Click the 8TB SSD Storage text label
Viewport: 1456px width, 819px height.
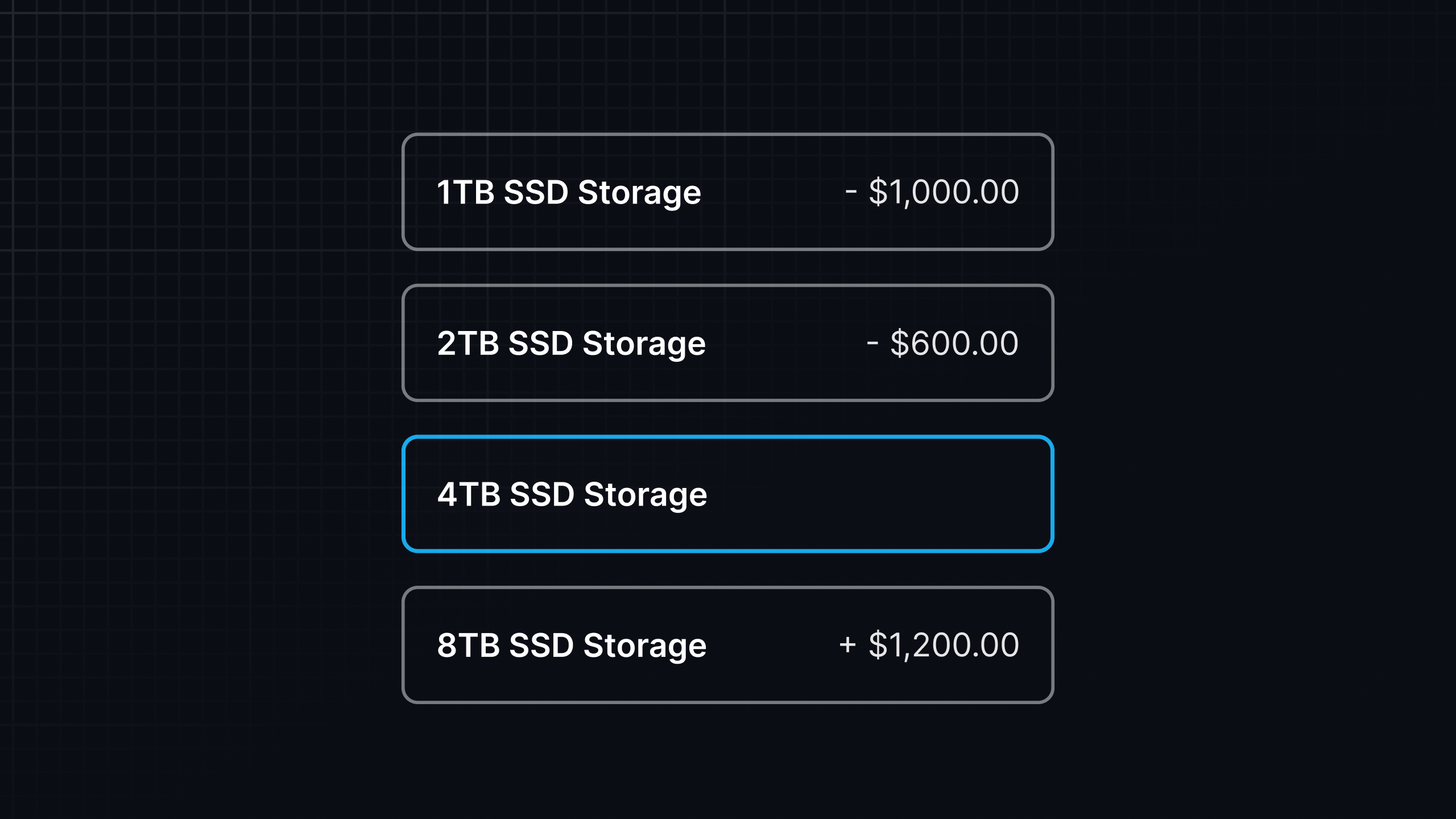point(571,644)
